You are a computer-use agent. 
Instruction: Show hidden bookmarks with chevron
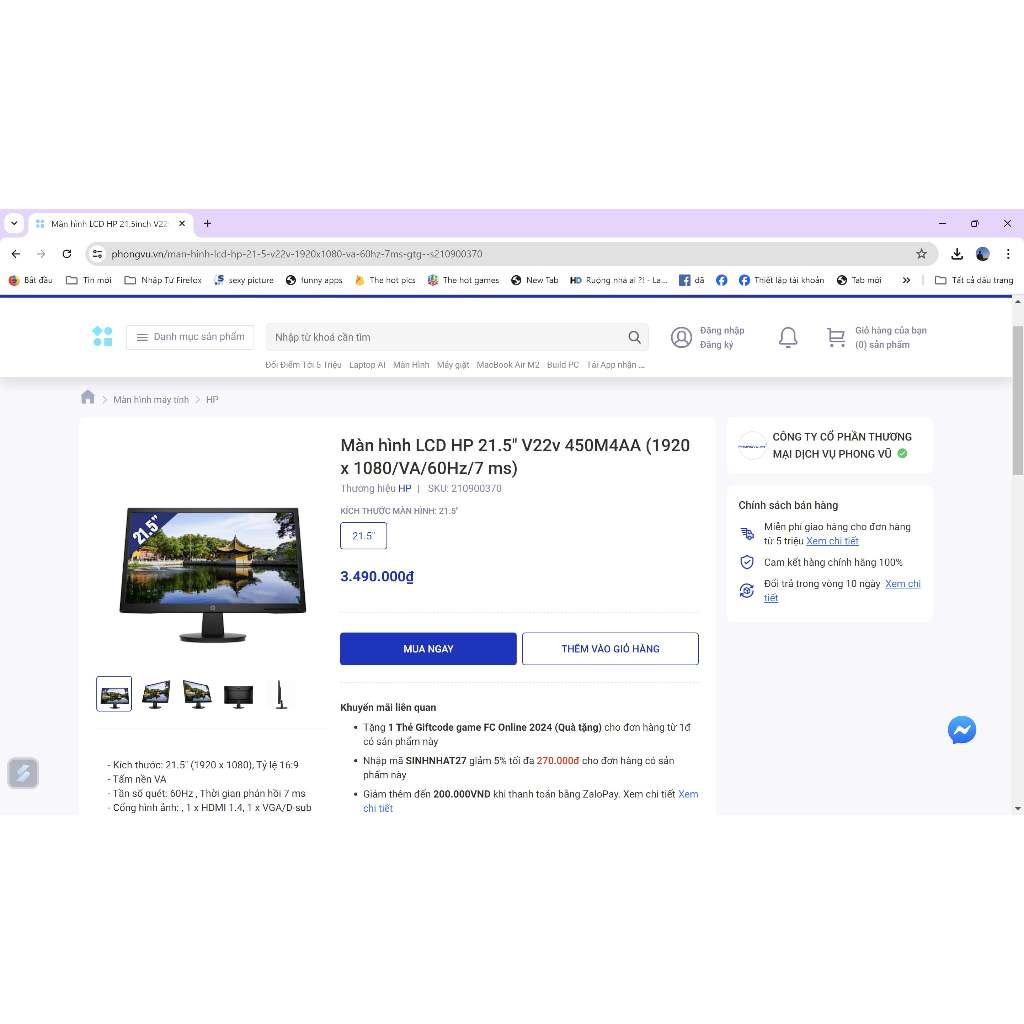(906, 281)
